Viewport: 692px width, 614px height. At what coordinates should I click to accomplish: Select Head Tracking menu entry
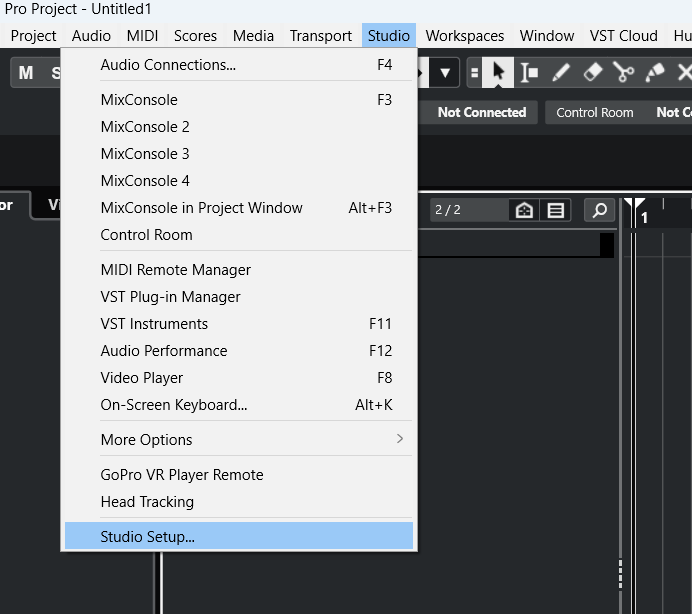(239, 502)
